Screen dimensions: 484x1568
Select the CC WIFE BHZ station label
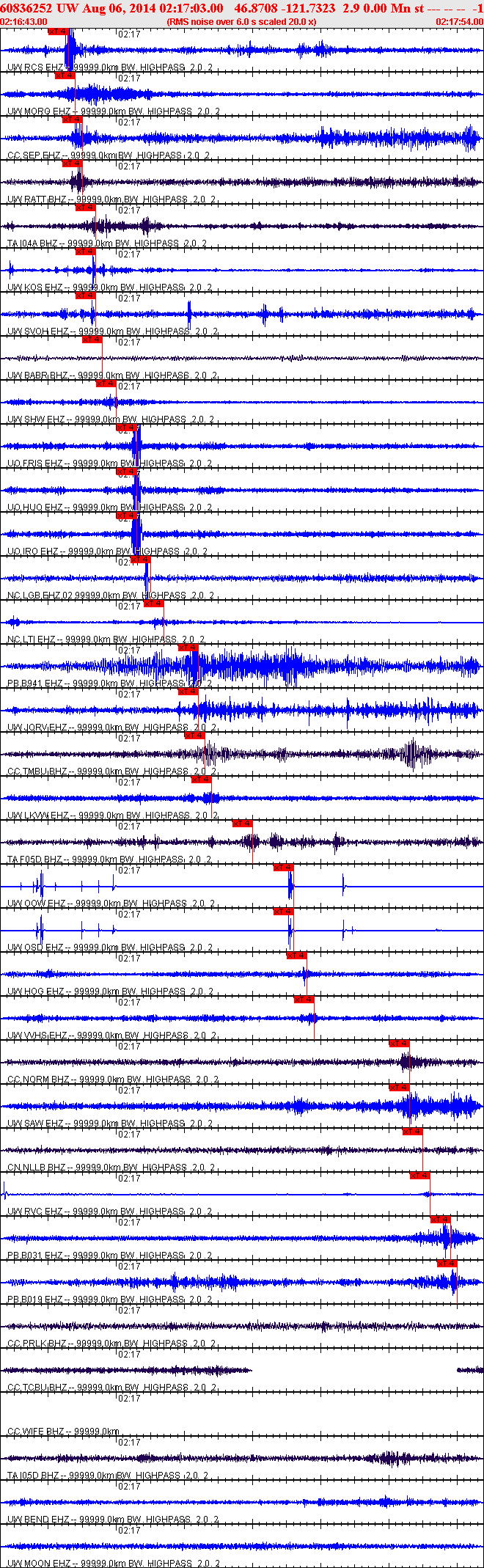pyautogui.click(x=36, y=1432)
